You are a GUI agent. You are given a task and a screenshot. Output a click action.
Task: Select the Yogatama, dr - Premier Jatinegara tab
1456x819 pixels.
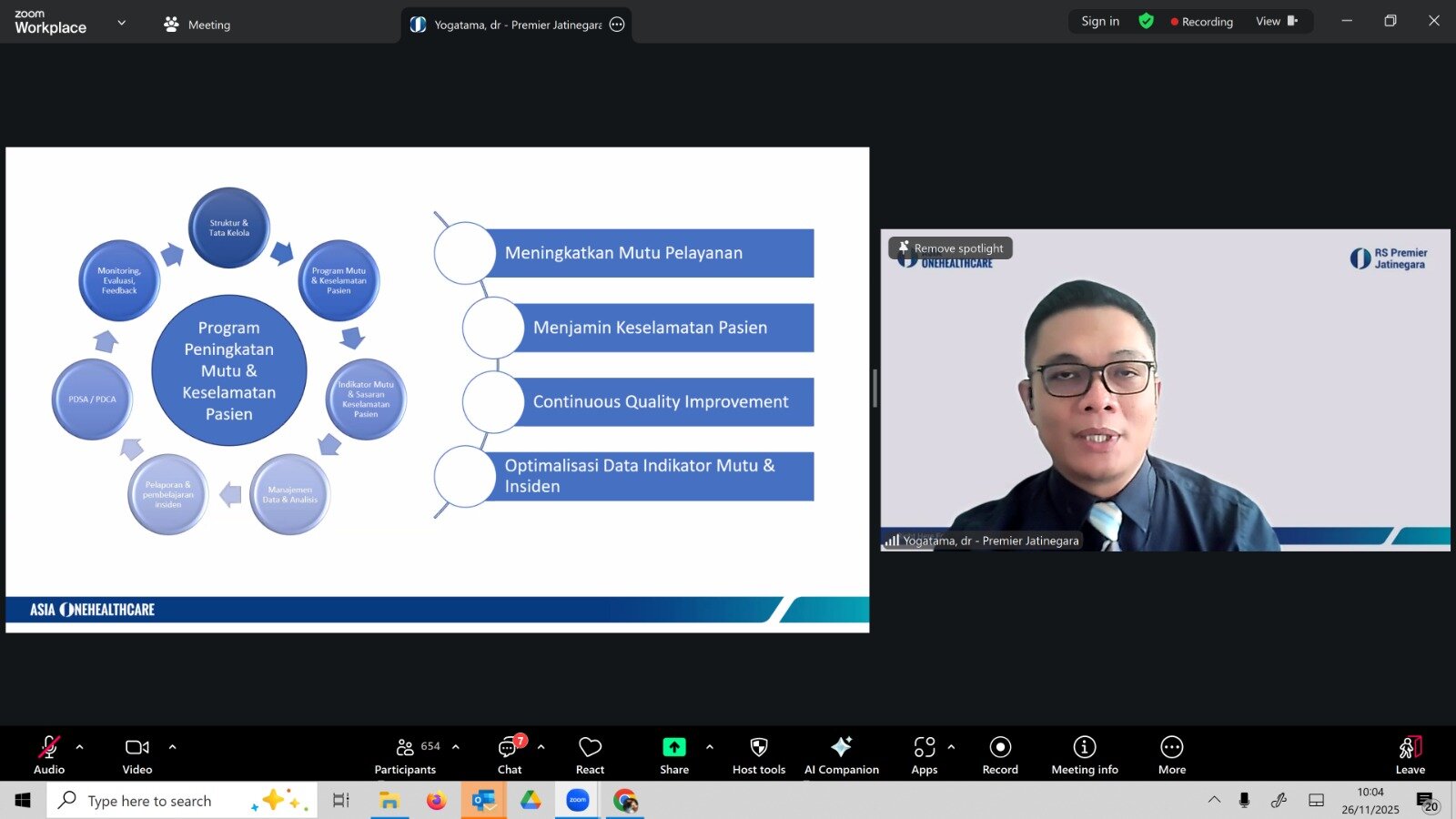[515, 25]
